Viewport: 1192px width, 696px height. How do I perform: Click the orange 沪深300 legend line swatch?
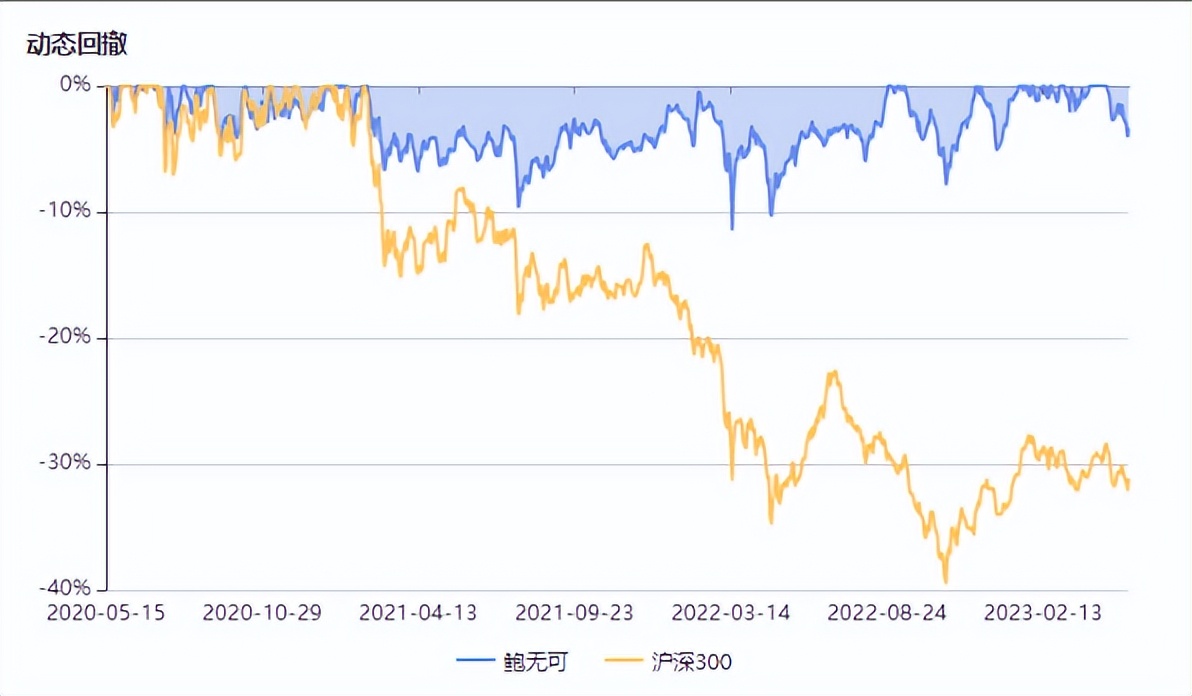626,661
